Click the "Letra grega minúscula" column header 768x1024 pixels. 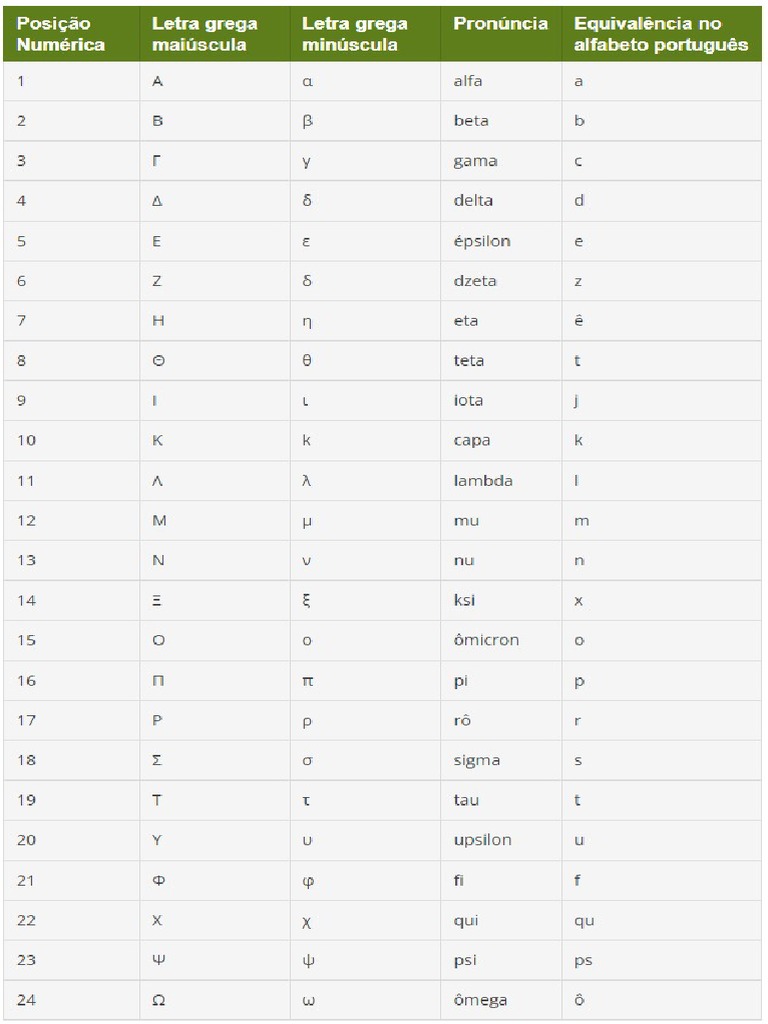pyautogui.click(x=354, y=34)
